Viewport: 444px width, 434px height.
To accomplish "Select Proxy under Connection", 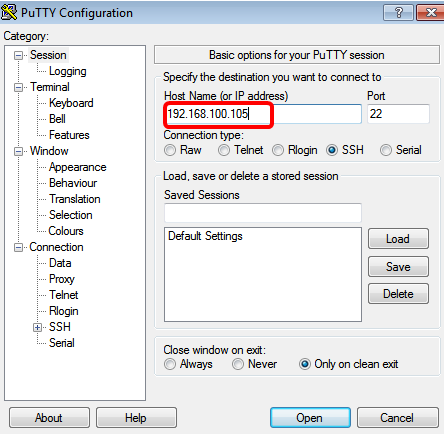I will point(62,279).
